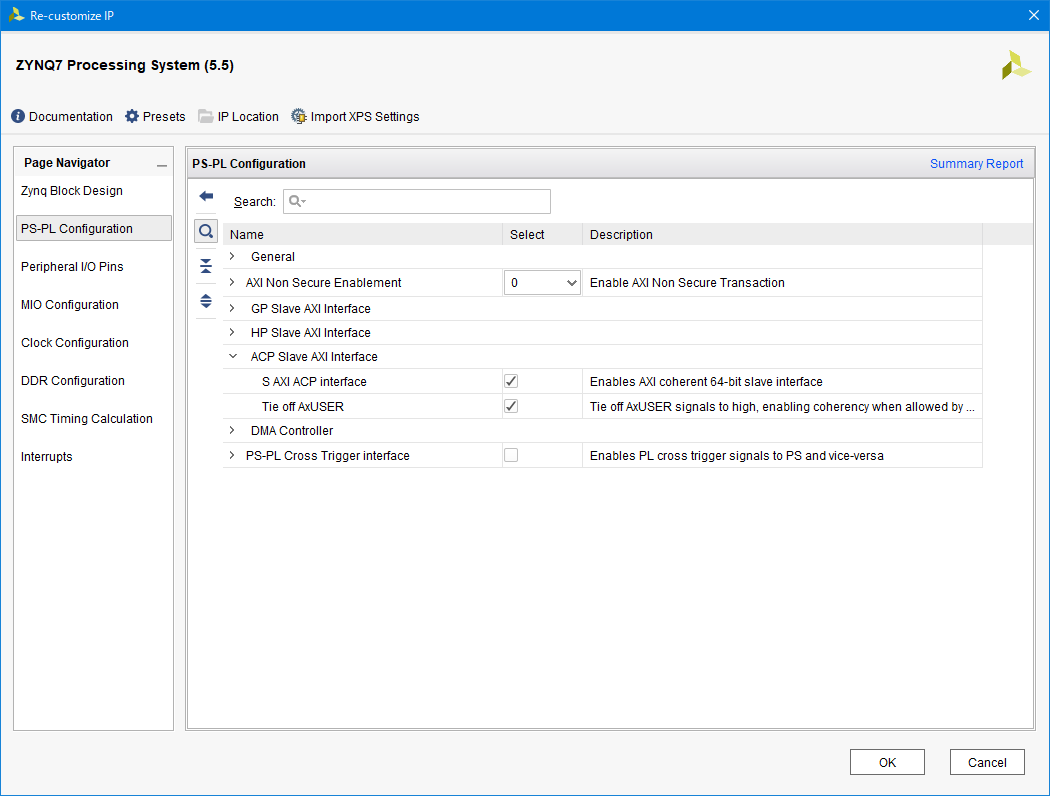Expand the General tree row
1050x796 pixels.
(232, 256)
